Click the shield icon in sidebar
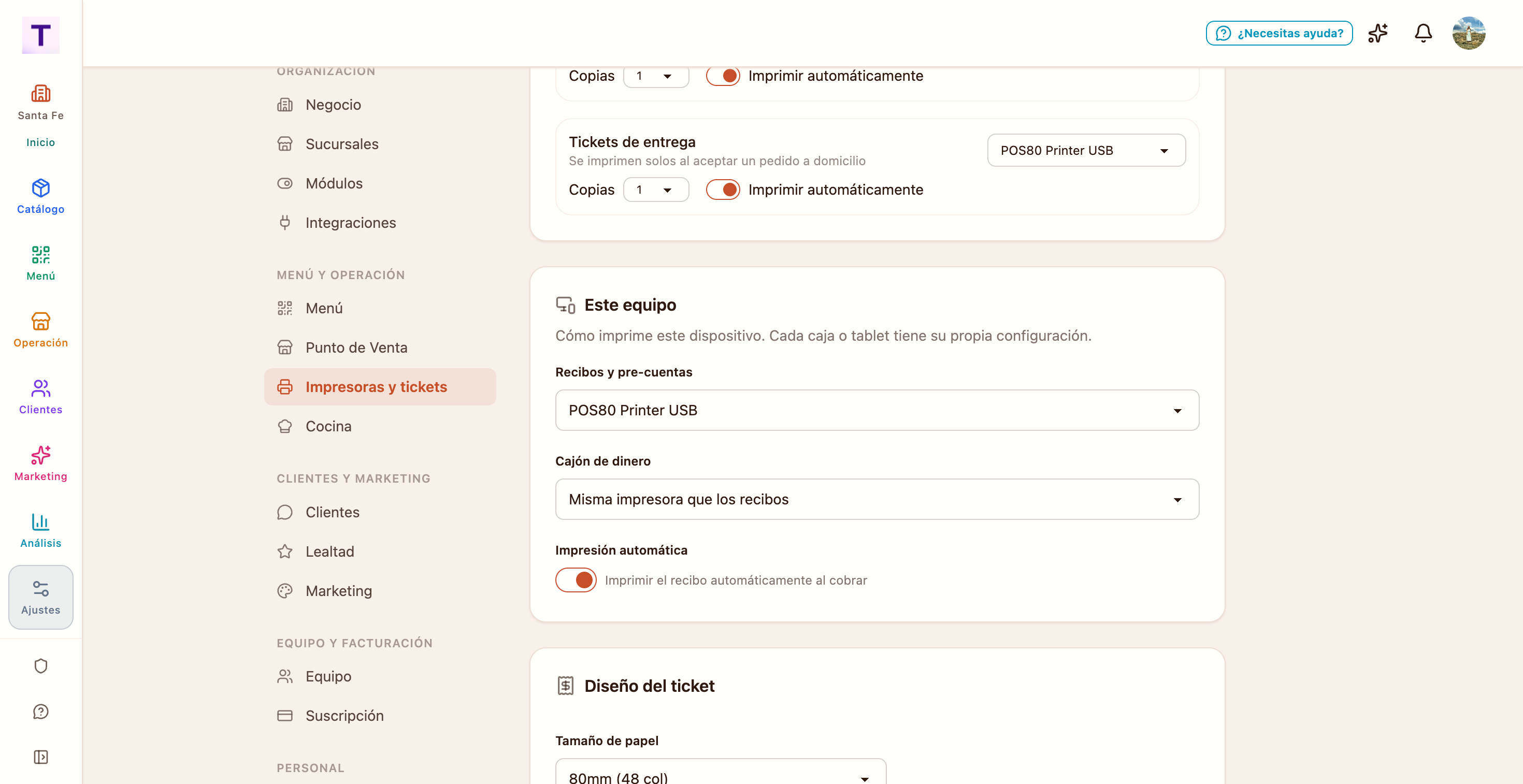The height and width of the screenshot is (784, 1523). (x=41, y=666)
